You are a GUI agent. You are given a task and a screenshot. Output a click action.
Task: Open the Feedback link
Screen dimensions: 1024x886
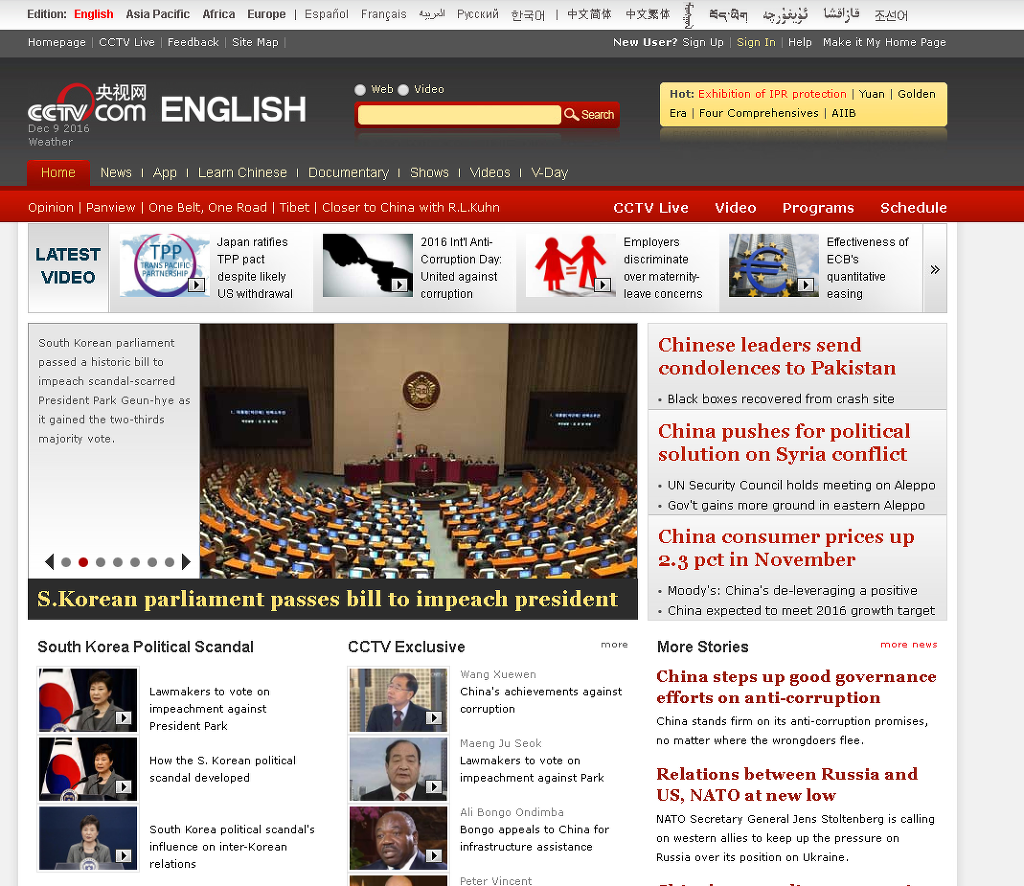tap(193, 42)
